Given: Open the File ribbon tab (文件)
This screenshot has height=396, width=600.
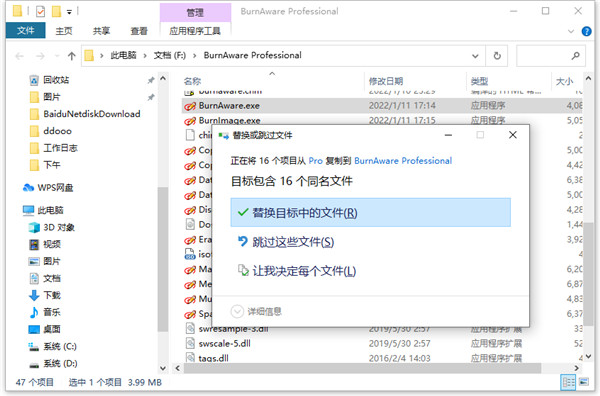Looking at the screenshot, I should click(x=26, y=30).
